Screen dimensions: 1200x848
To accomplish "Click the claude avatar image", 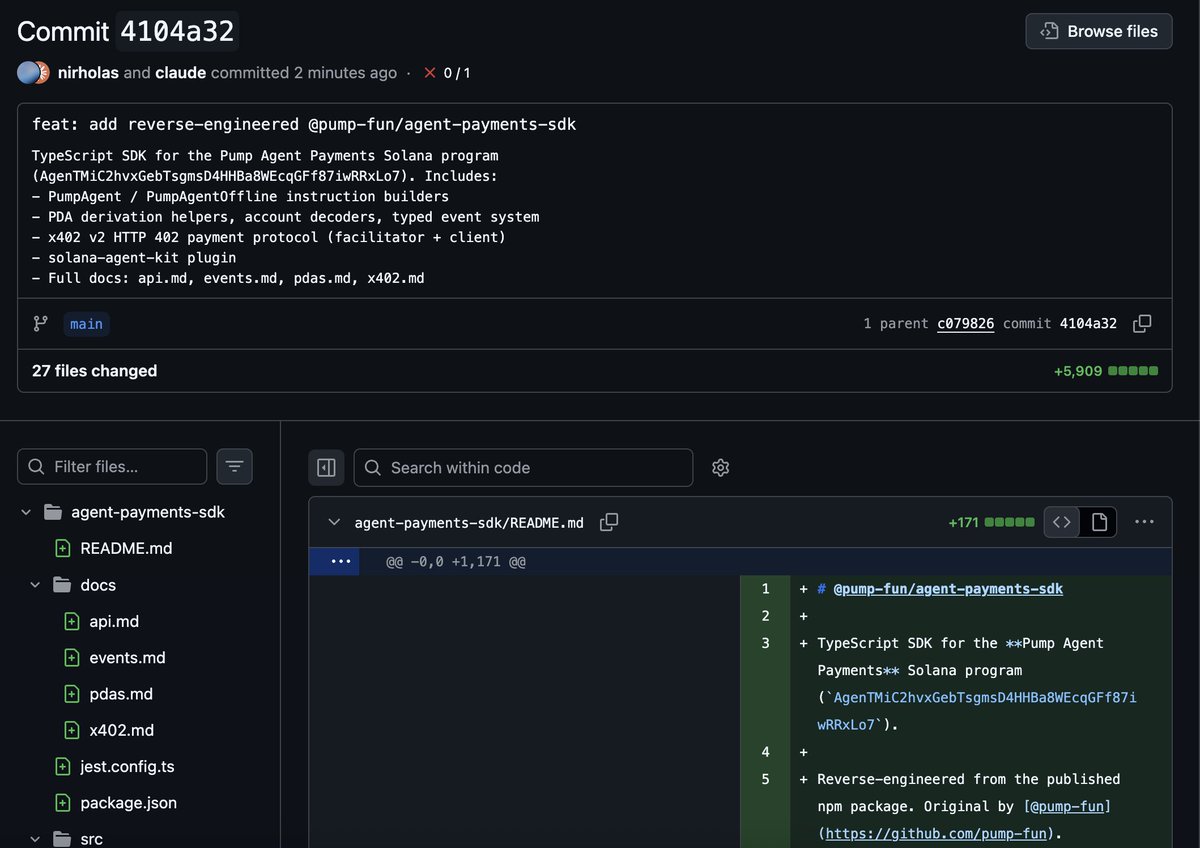I will click(x=42, y=73).
